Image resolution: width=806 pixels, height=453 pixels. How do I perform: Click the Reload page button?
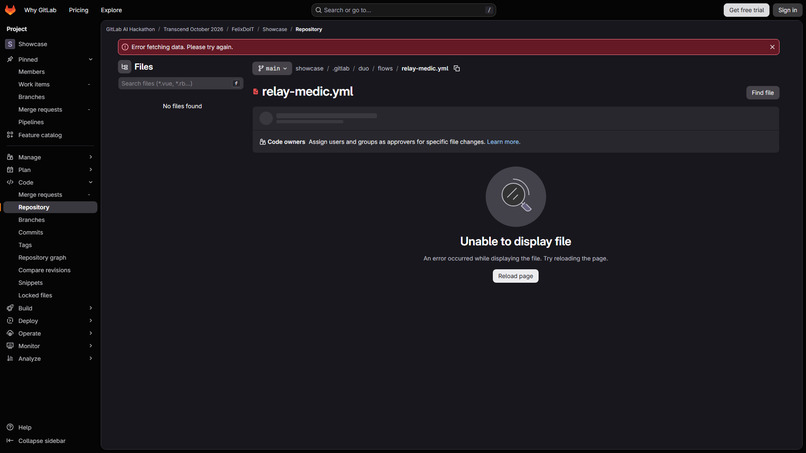[x=516, y=276]
